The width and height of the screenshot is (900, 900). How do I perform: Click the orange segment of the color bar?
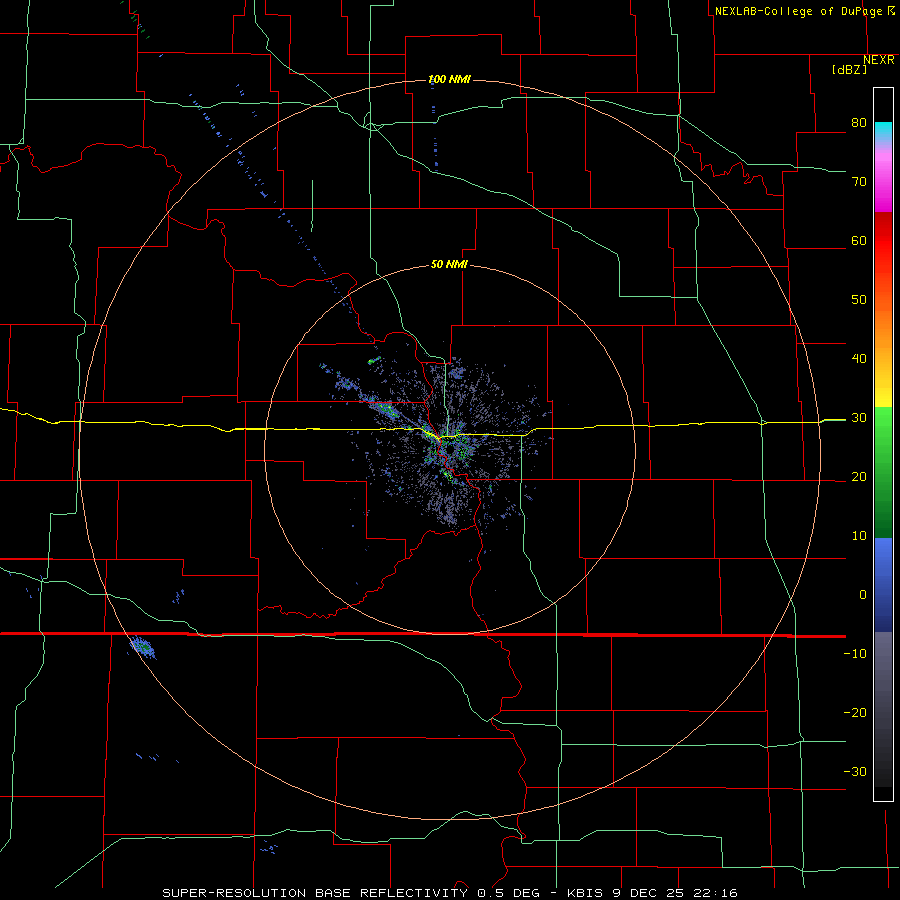tap(883, 333)
